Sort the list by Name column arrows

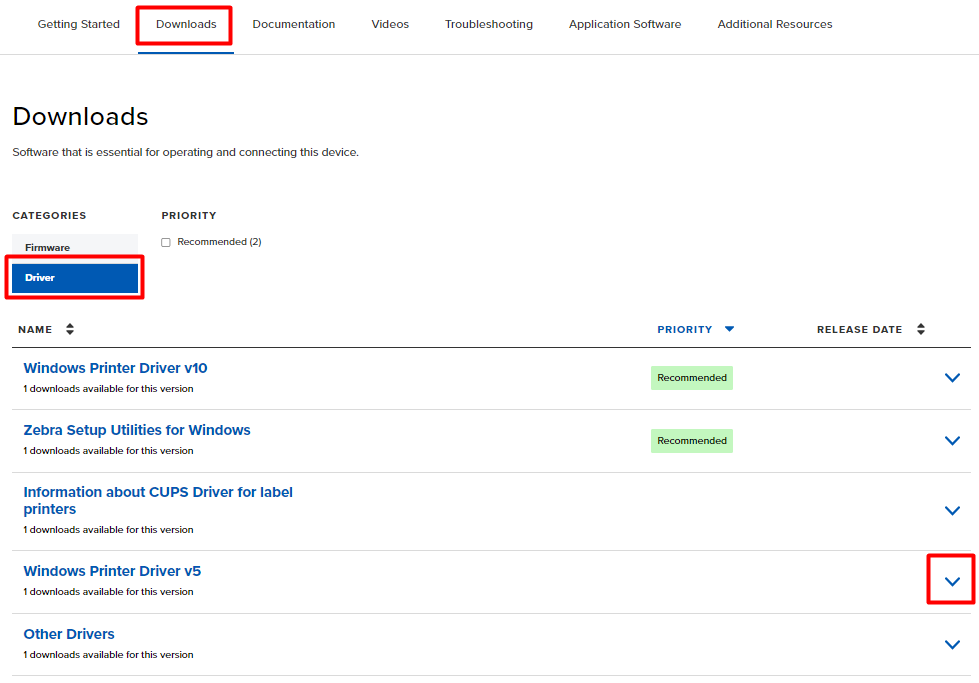click(x=70, y=329)
